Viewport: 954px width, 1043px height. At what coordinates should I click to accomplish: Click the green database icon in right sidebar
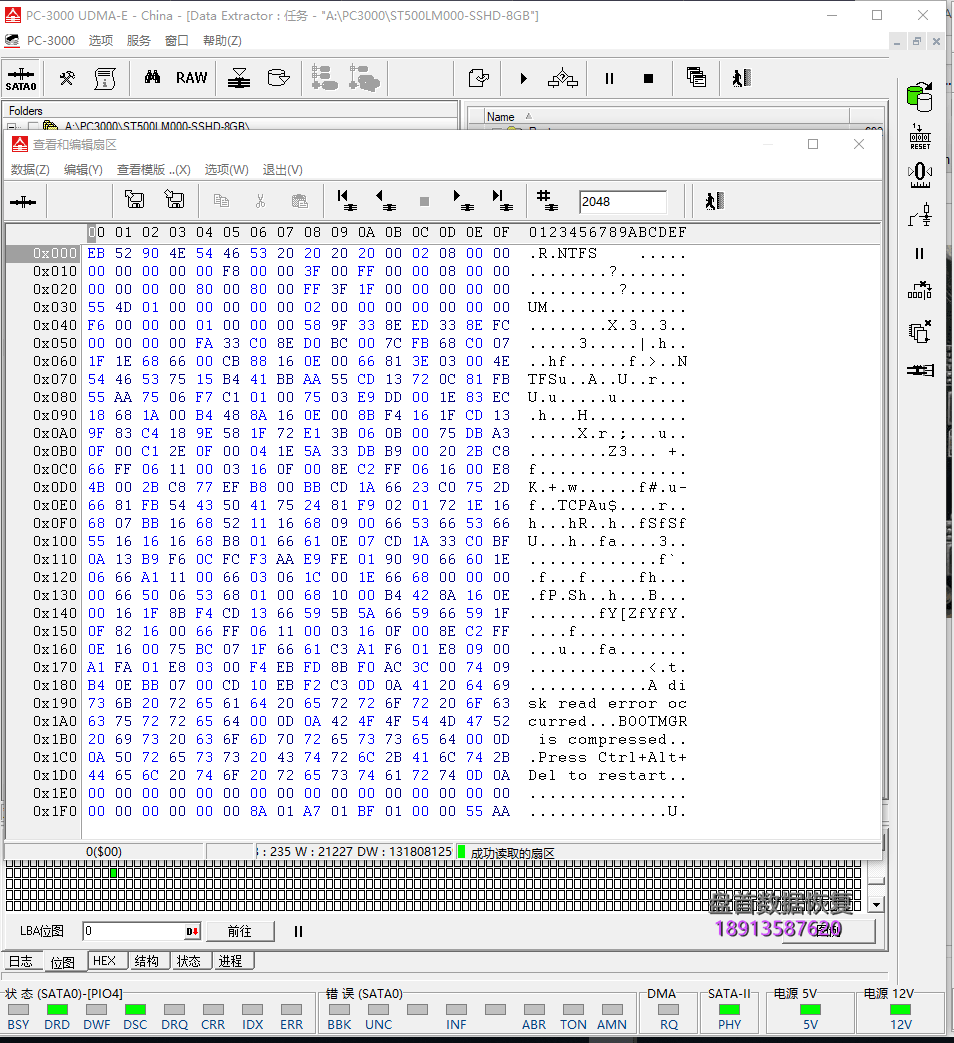click(919, 97)
